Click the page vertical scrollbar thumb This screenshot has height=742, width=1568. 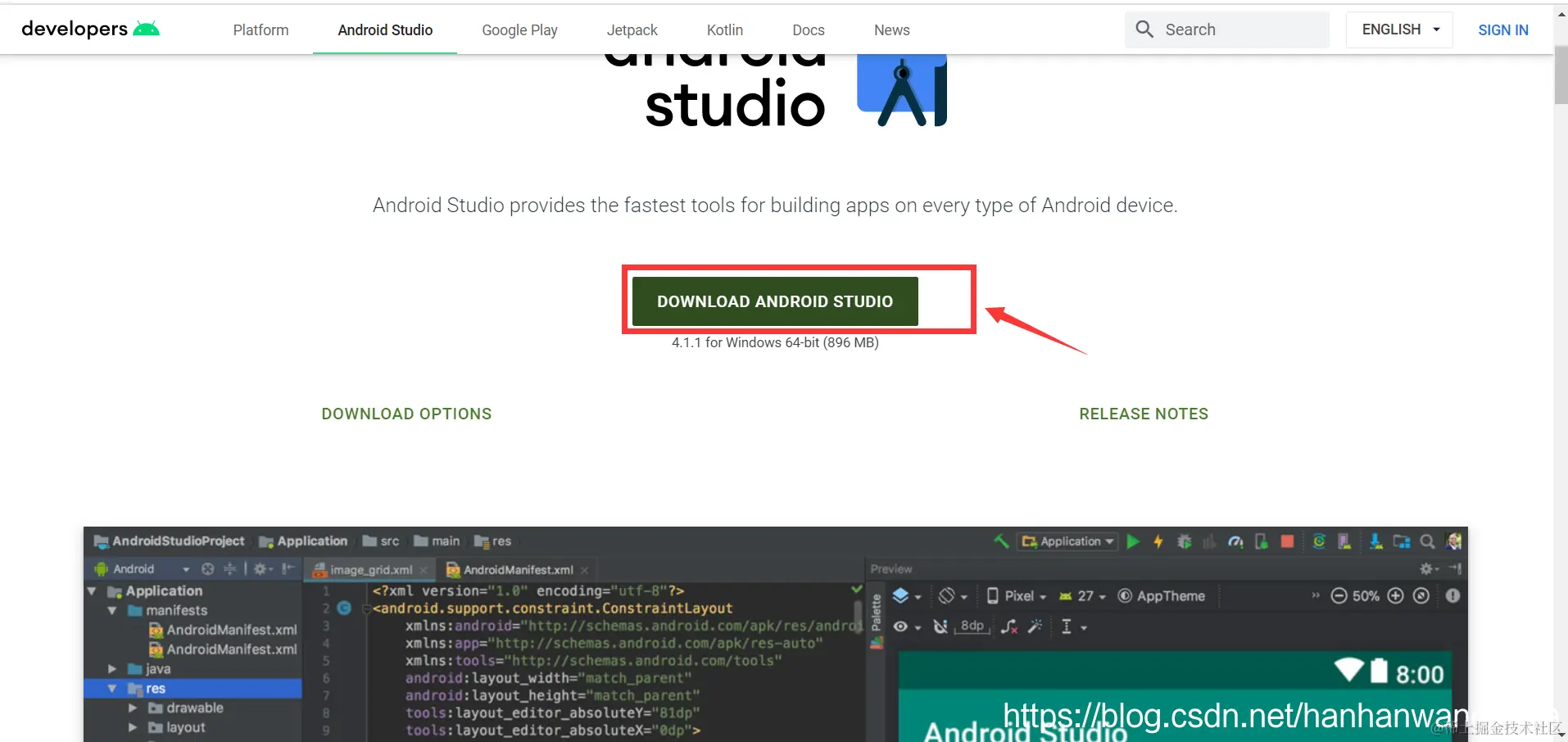point(1561,74)
